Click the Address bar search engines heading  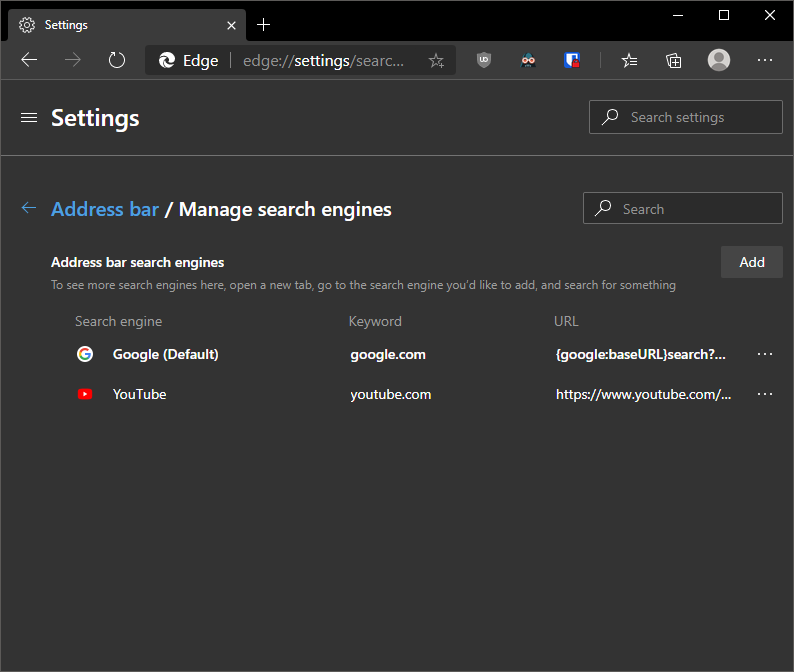[x=137, y=262]
